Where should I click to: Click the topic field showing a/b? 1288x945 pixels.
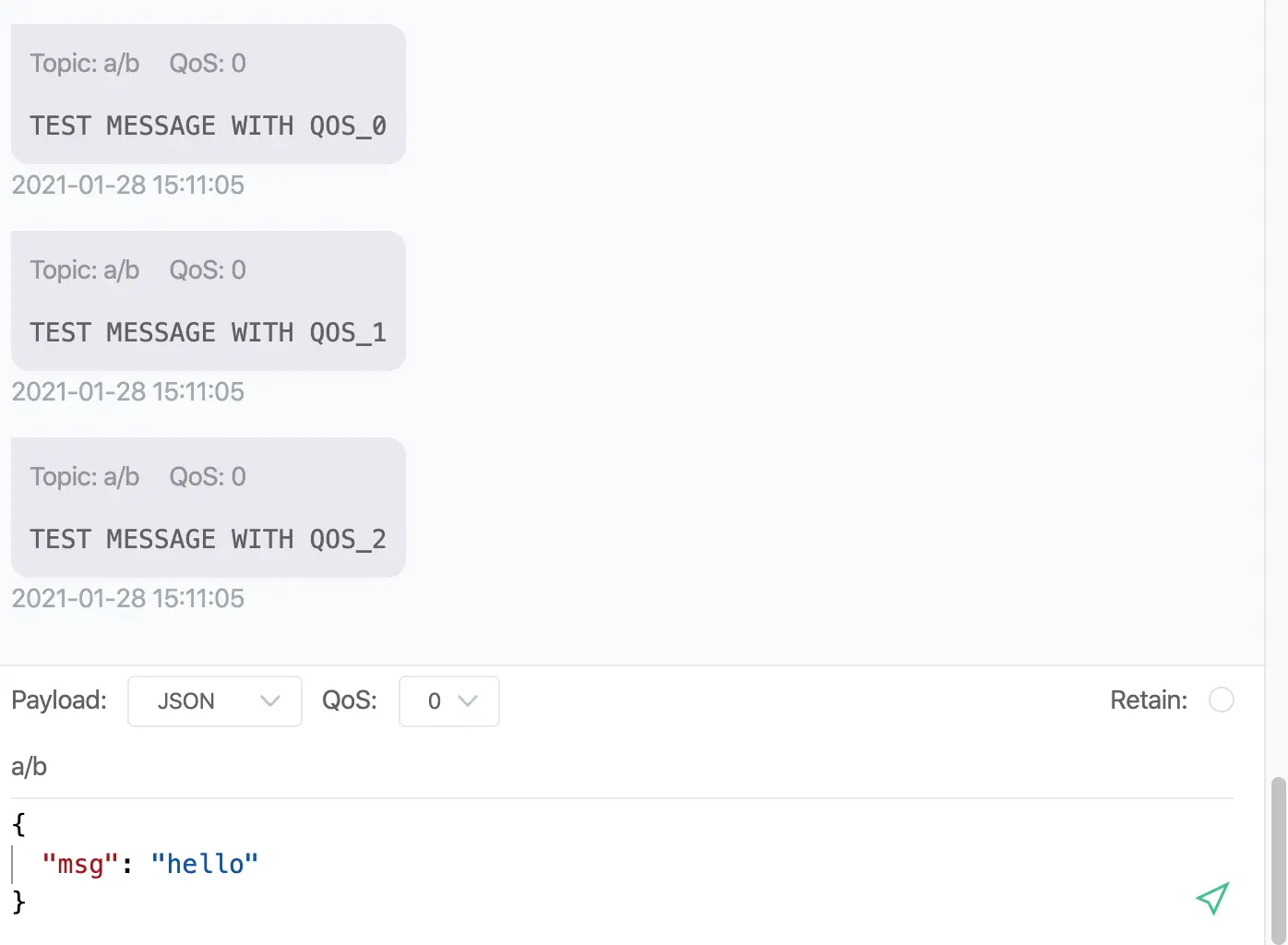[29, 766]
